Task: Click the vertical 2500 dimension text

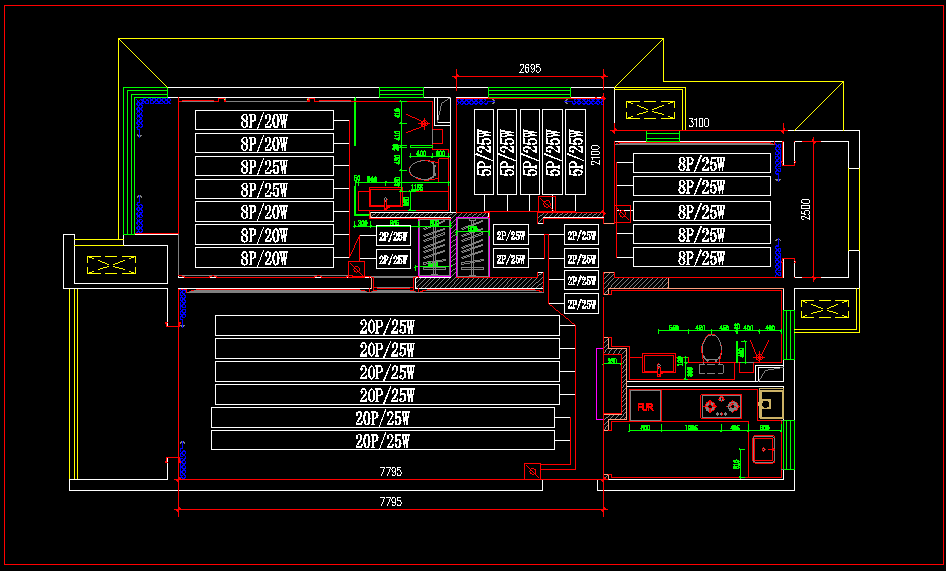Action: 806,209
